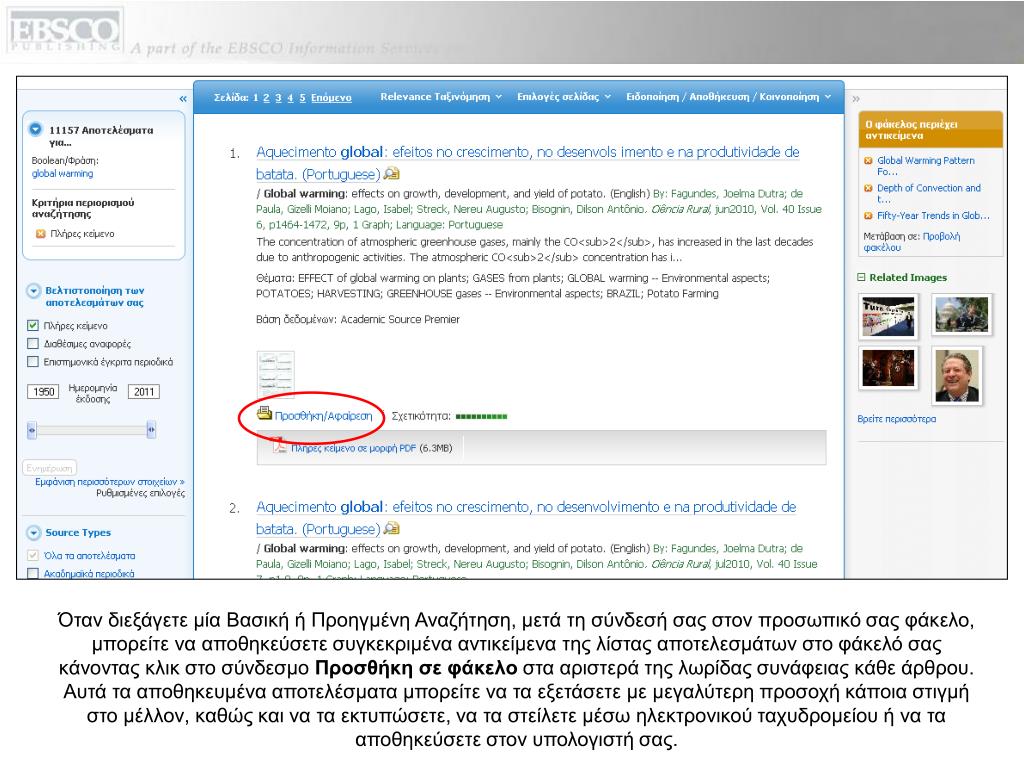
Task: Collapse the right panel with double-chevron icon
Action: pyautogui.click(x=856, y=99)
